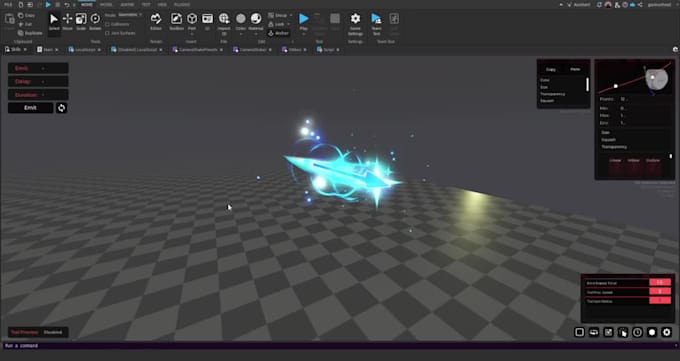This screenshot has height=361, width=680.
Task: Expand the Lock dropdown arrow
Action: (288, 24)
